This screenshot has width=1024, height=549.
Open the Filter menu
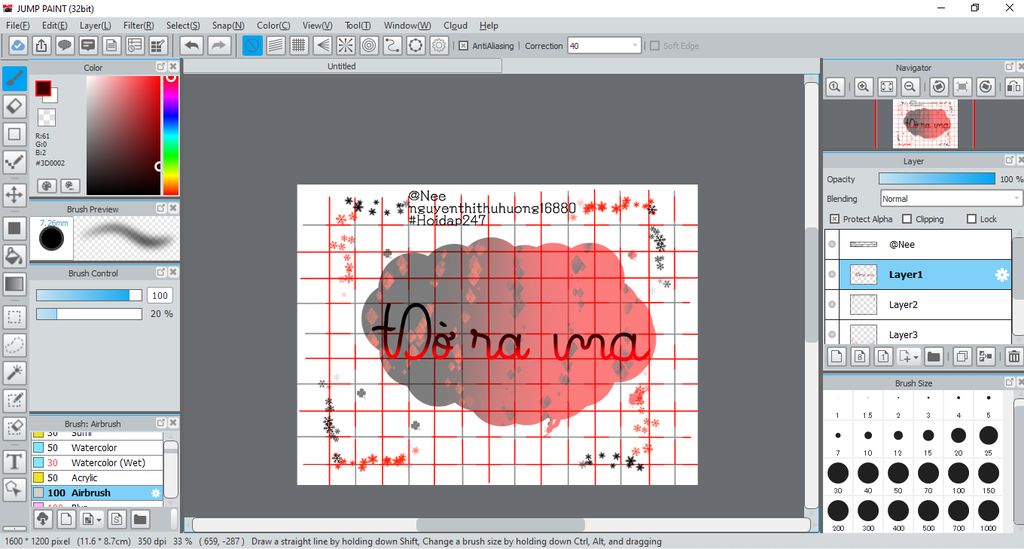point(138,25)
